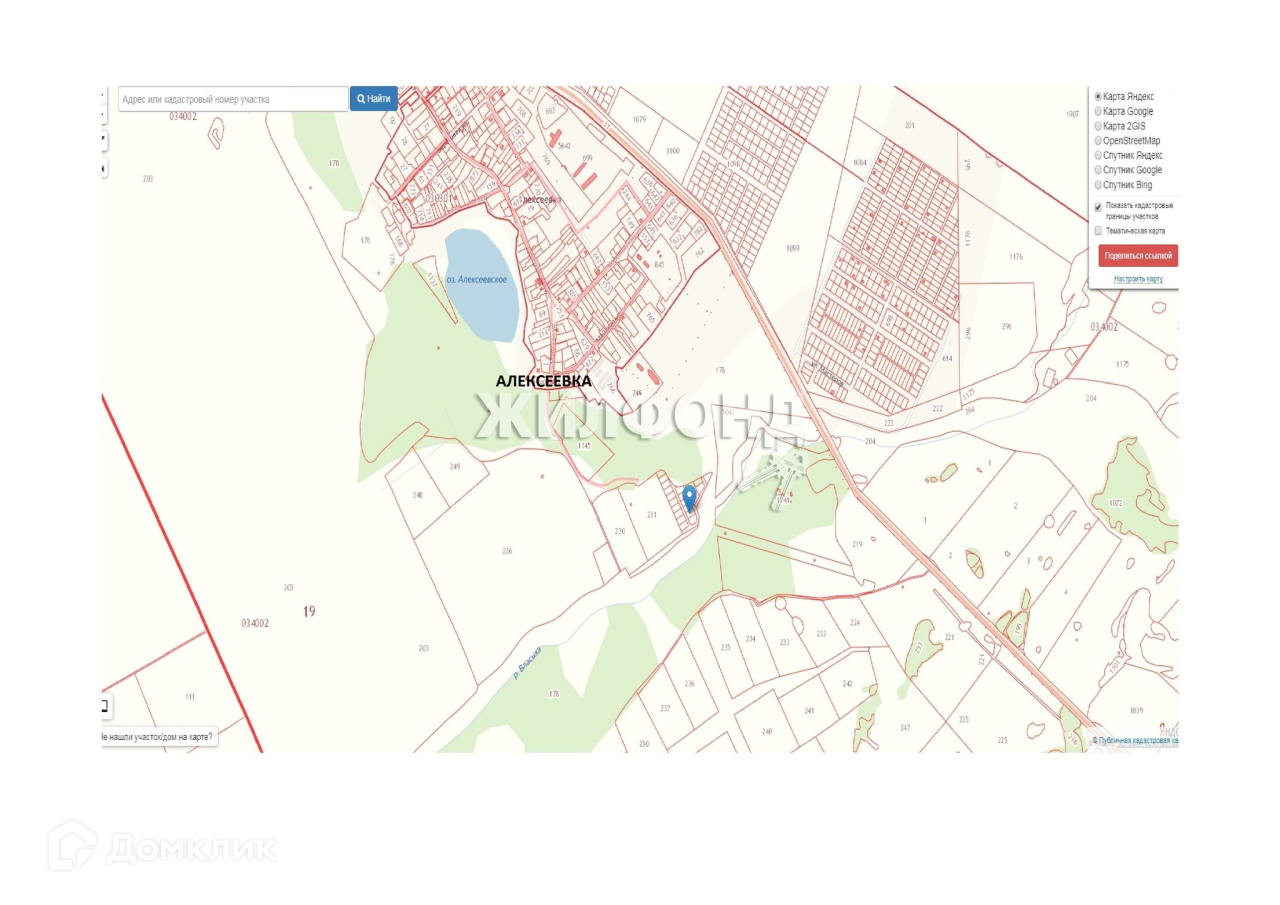The width and height of the screenshot is (1280, 905).
Task: Select OpenStreetMap as the base map
Action: tap(1099, 141)
